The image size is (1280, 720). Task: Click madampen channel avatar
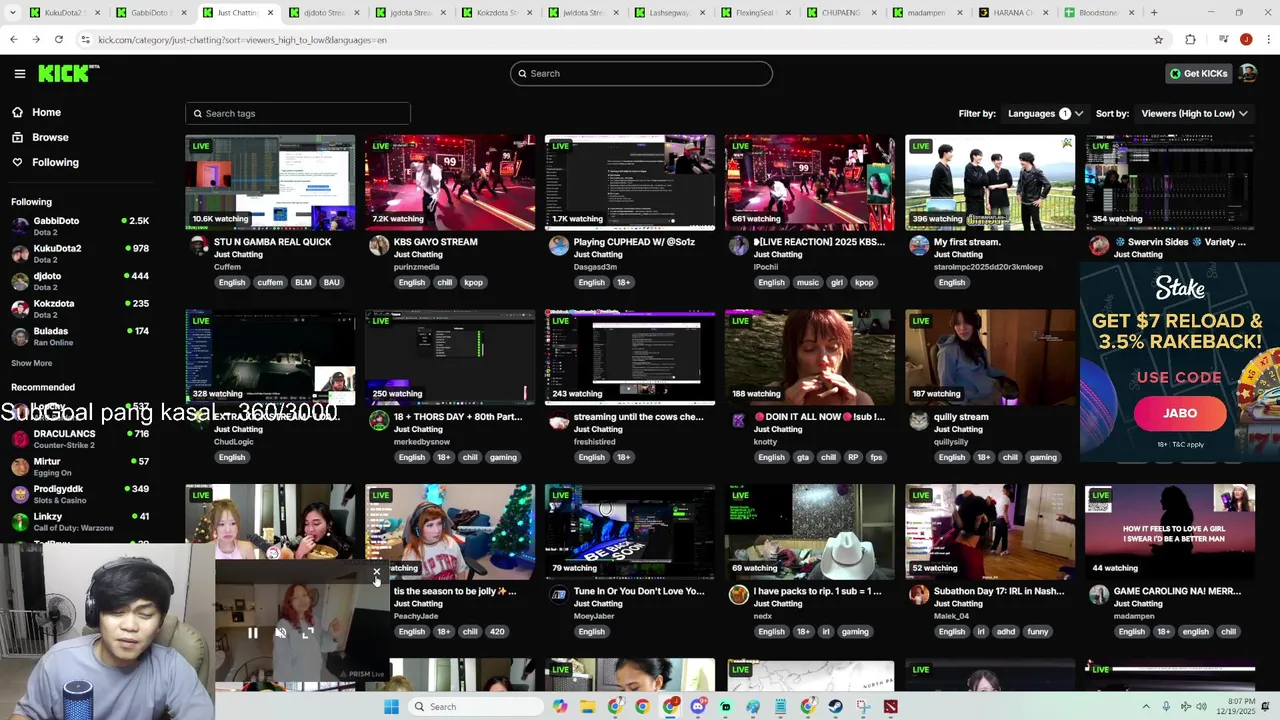(1098, 595)
